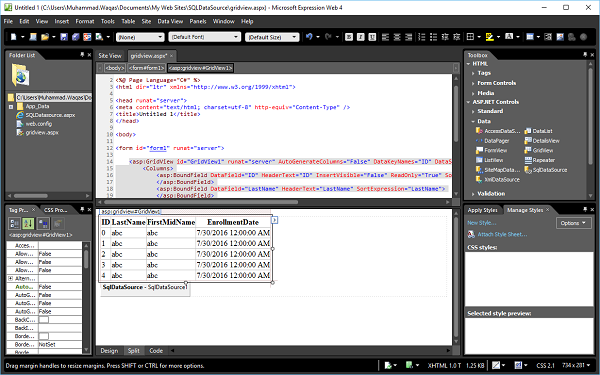Open the Panels menu
This screenshot has height=375, width=600.
tap(198, 21)
